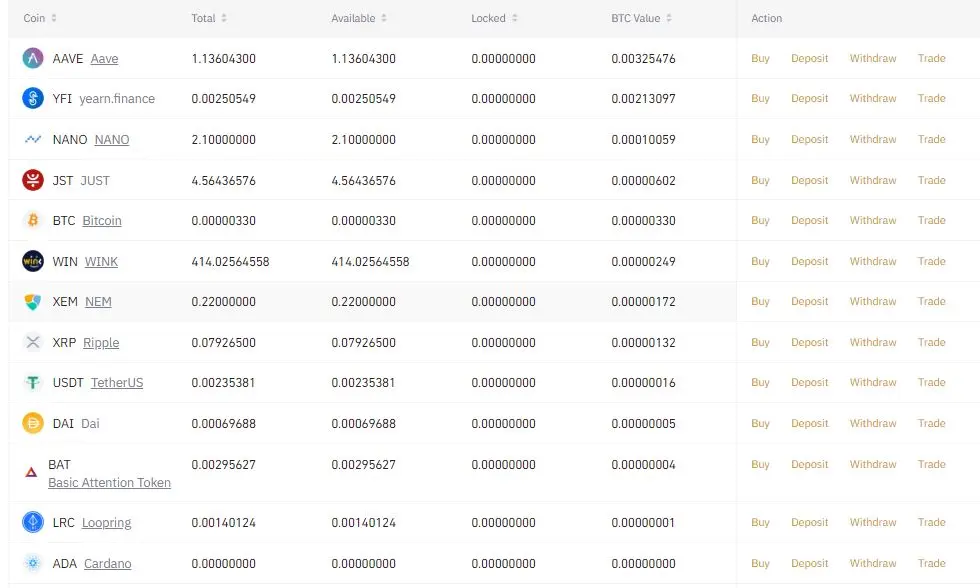The height and width of the screenshot is (588, 980).
Task: Withdraw YFI from its row
Action: pyautogui.click(x=872, y=98)
